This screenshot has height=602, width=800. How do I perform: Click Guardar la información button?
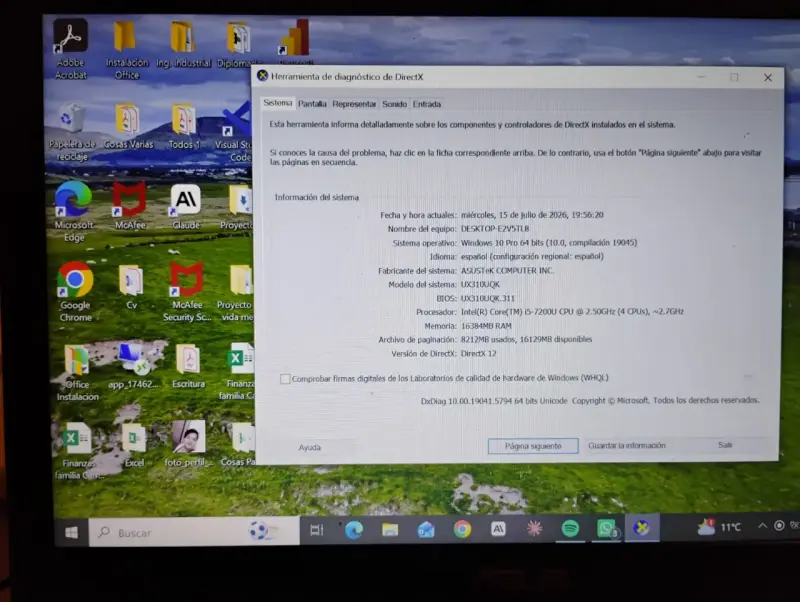[627, 445]
